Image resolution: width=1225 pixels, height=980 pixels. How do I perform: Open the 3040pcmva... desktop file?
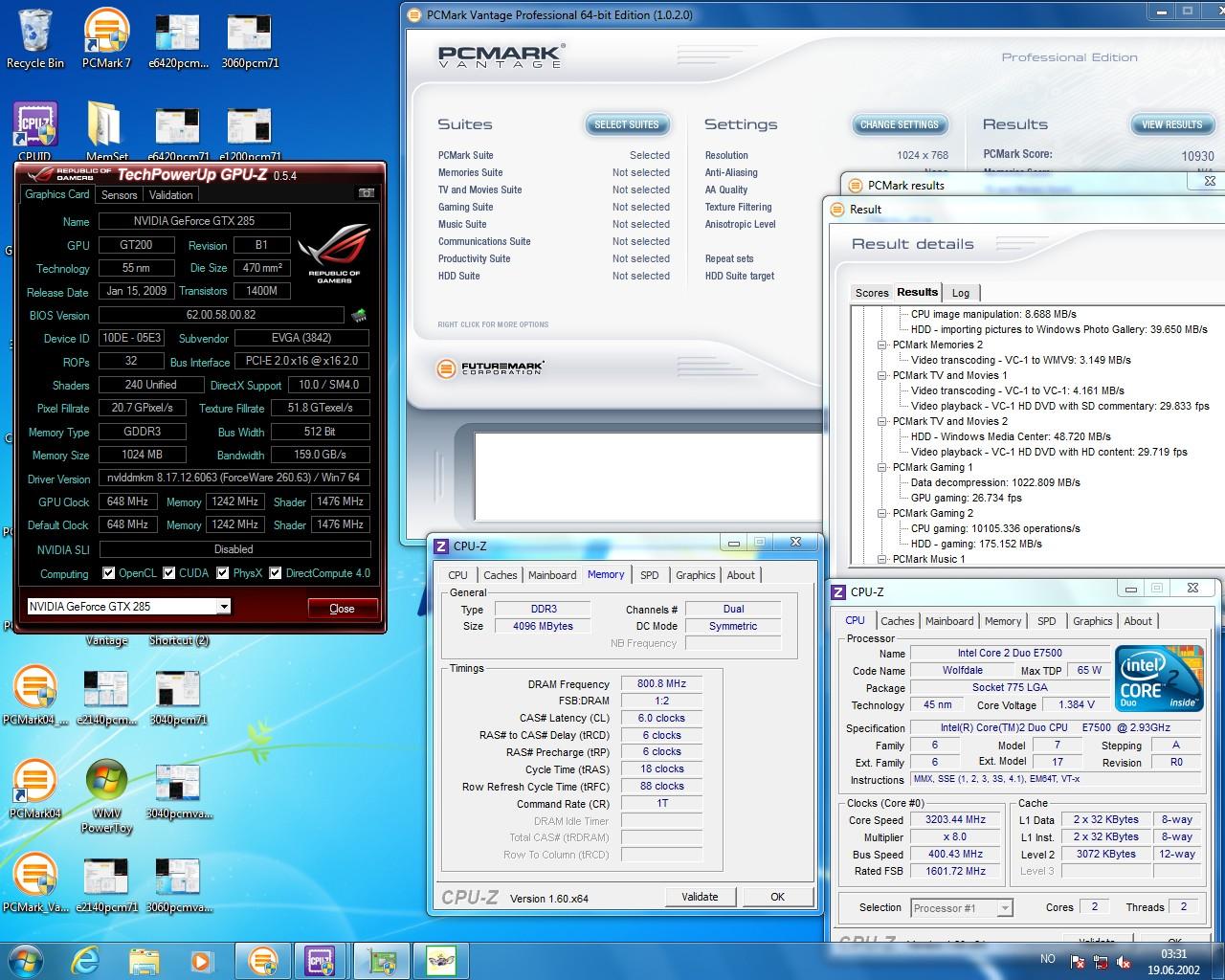point(178,790)
